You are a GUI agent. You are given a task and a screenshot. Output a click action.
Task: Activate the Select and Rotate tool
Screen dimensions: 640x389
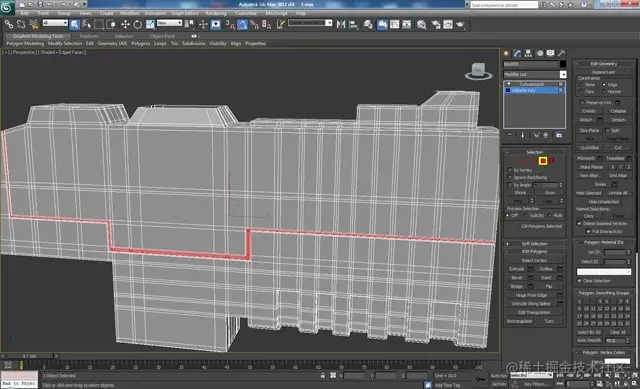point(138,24)
